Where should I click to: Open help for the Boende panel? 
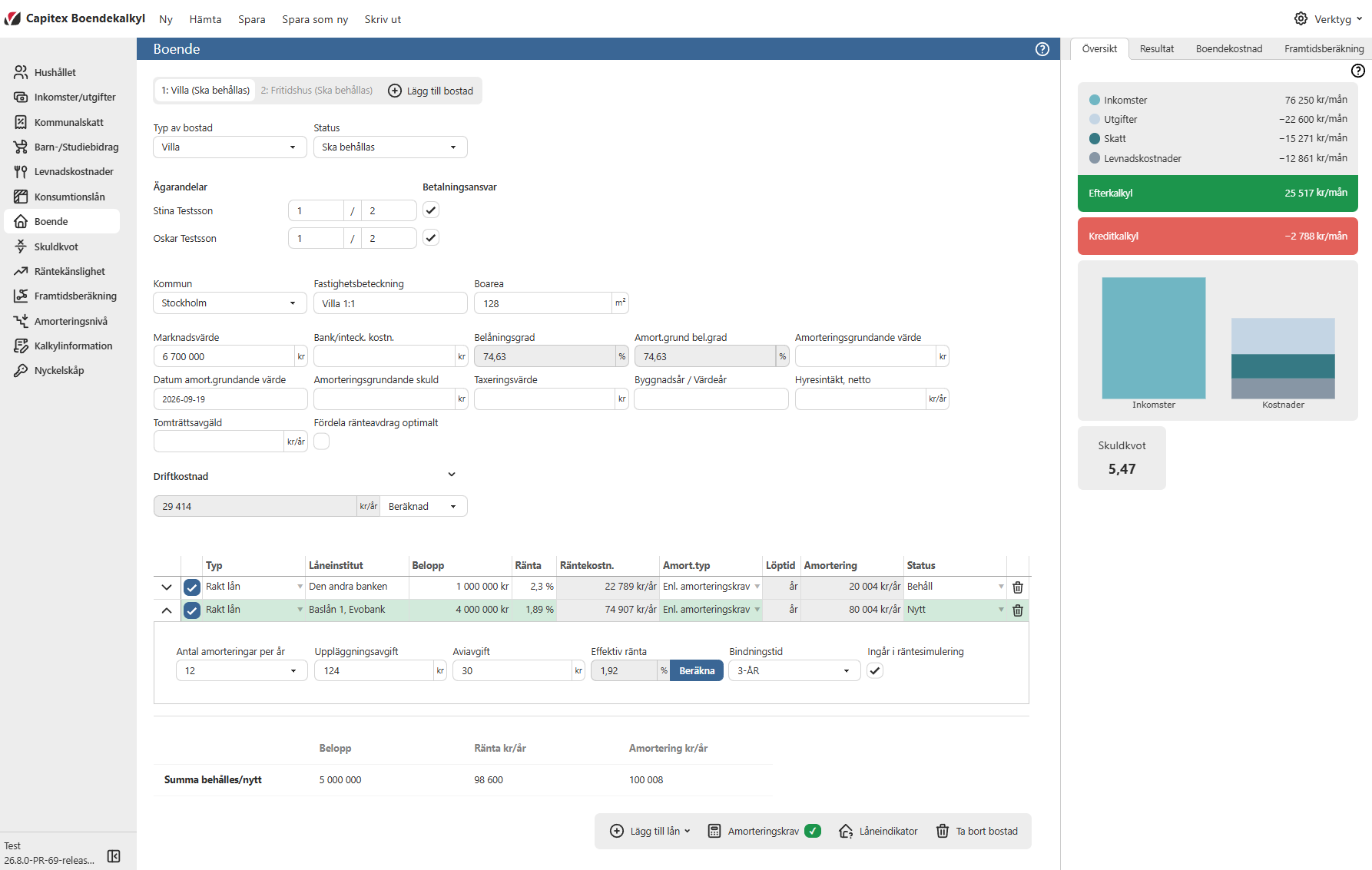point(1042,49)
